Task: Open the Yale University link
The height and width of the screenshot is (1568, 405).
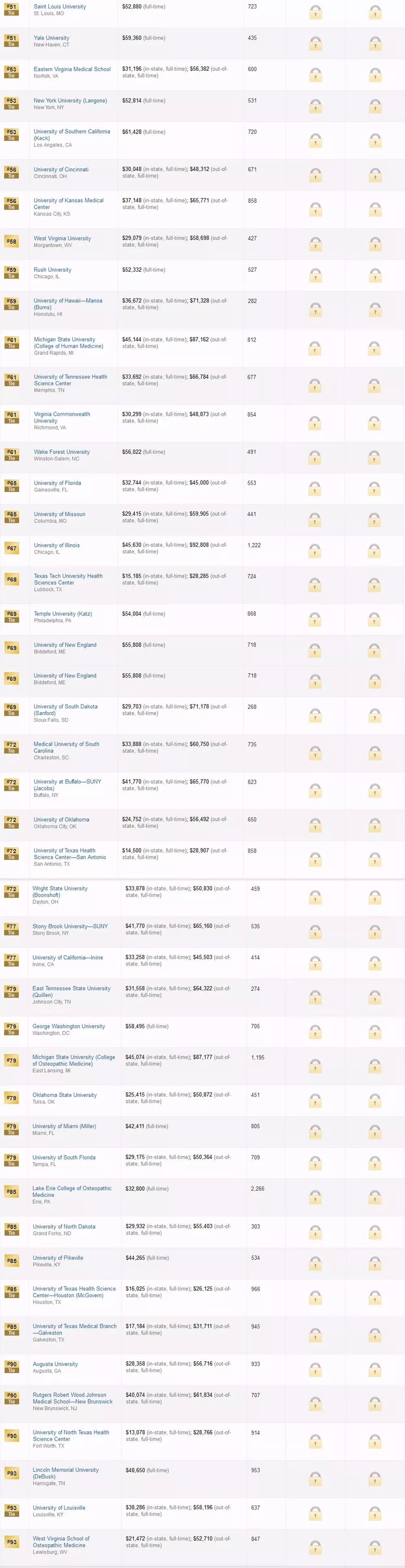Action: 51,38
